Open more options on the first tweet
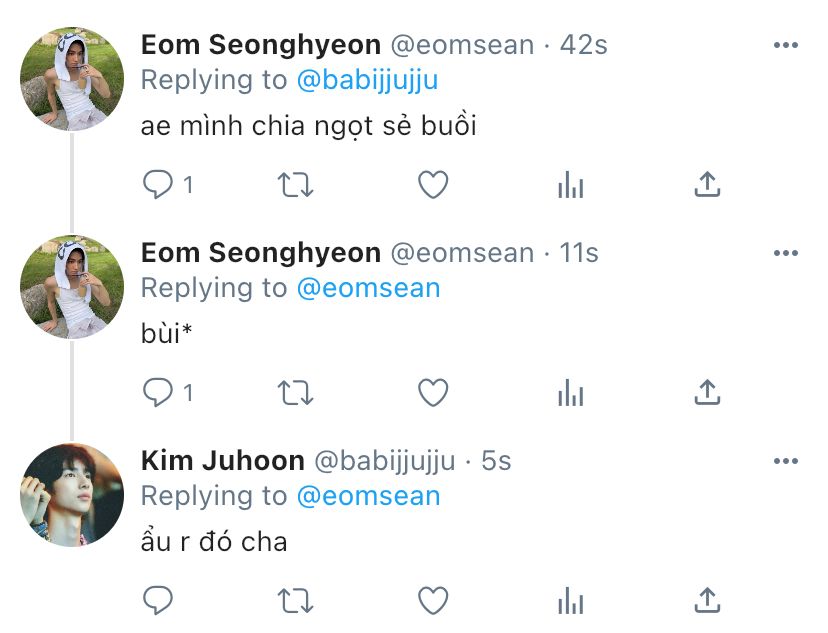The width and height of the screenshot is (828, 633). (786, 46)
